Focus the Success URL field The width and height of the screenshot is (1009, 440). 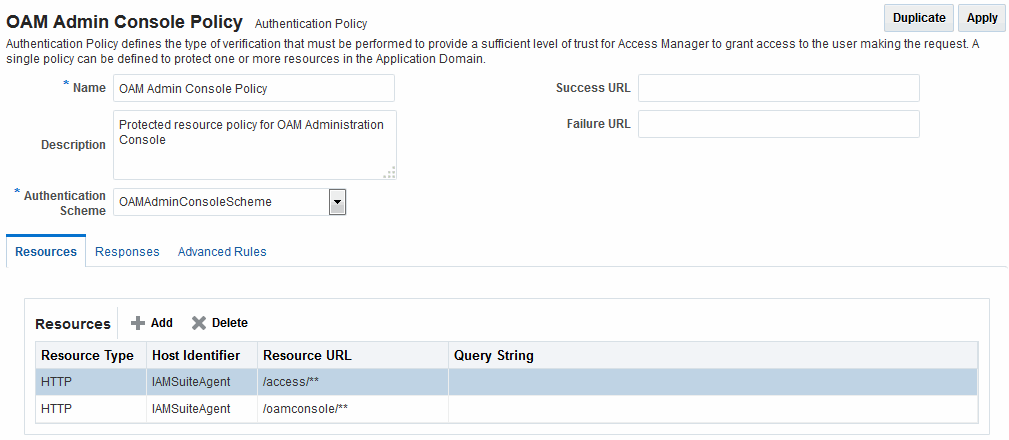pos(779,88)
